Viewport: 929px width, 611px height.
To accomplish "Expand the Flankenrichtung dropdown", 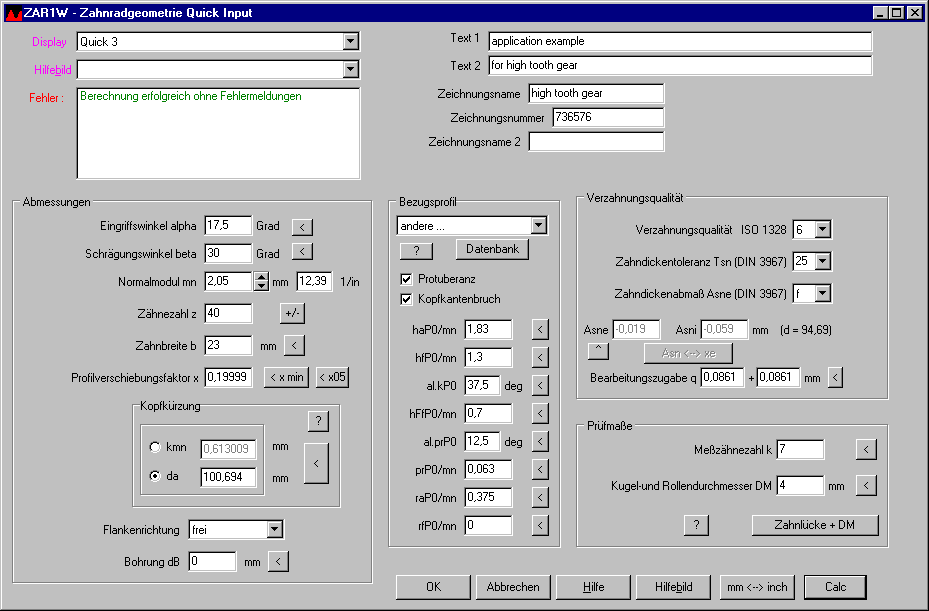I will (x=275, y=529).
